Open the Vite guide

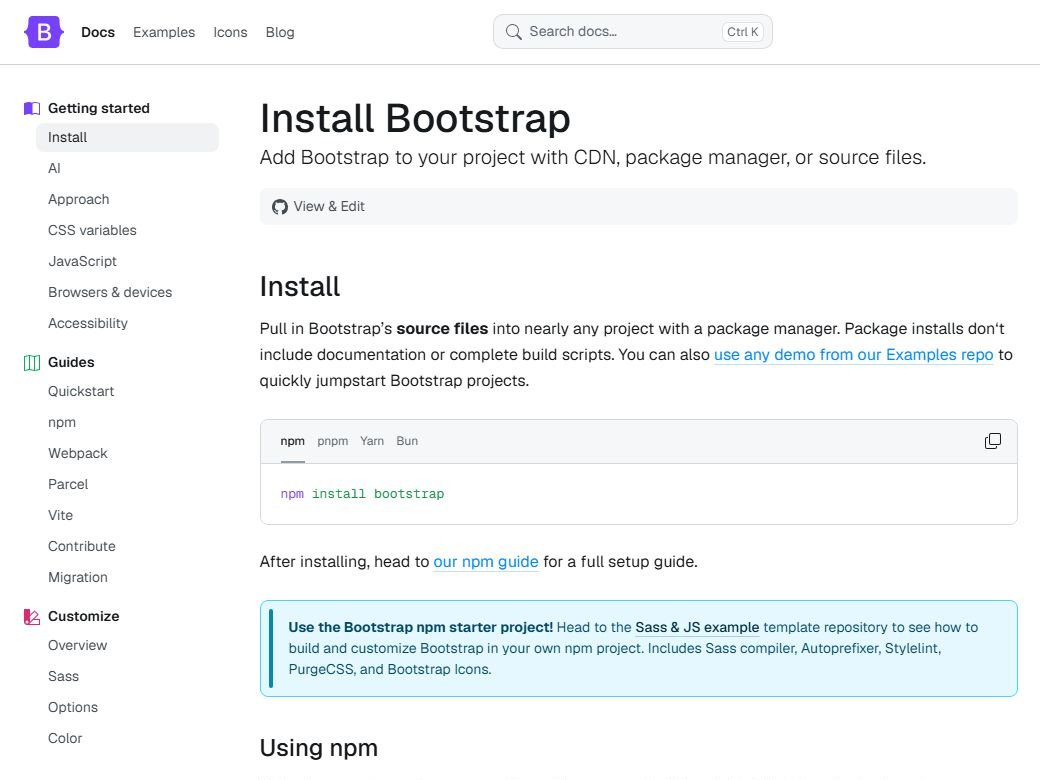click(60, 515)
